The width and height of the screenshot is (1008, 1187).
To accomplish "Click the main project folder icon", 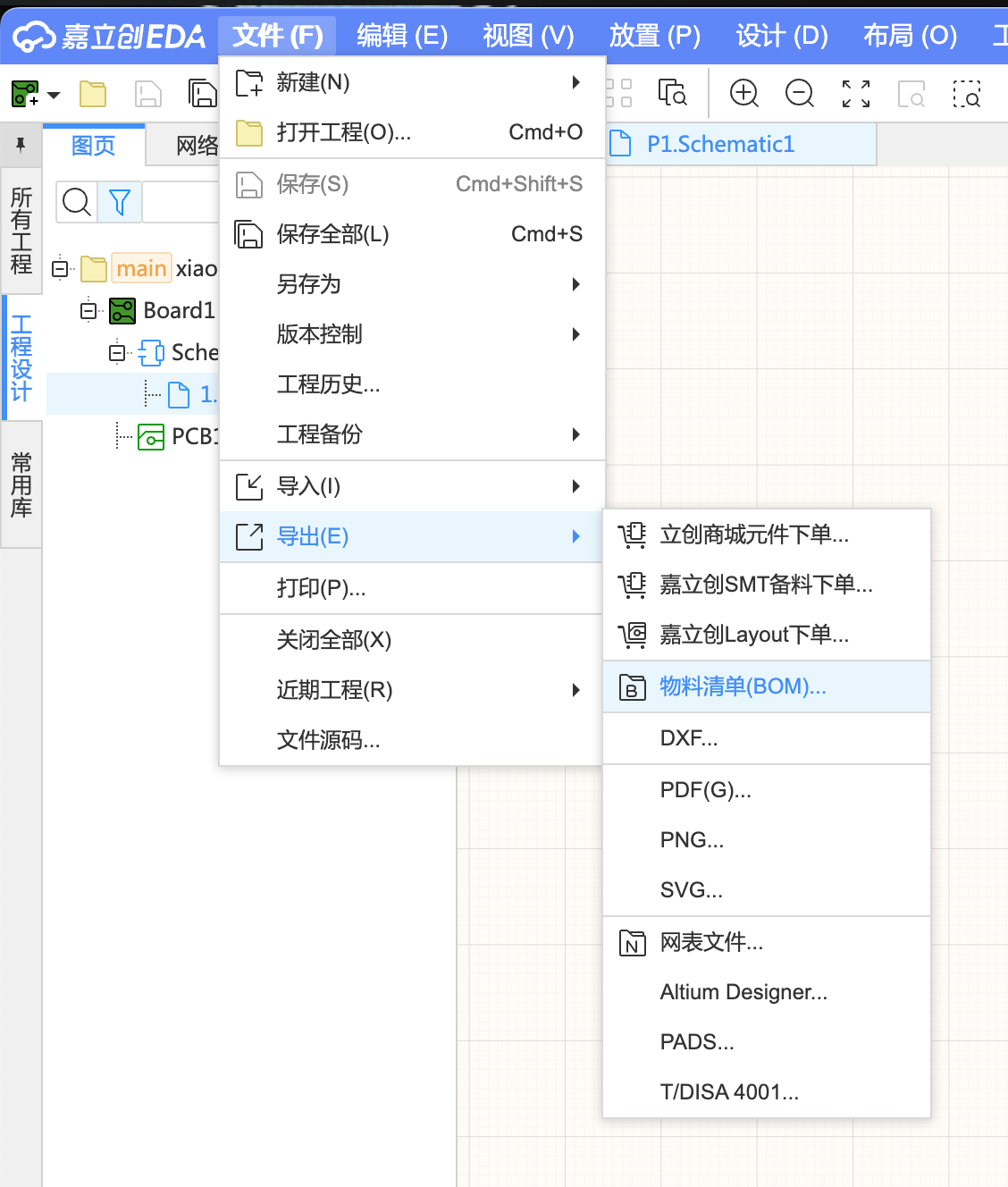I will 94,268.
